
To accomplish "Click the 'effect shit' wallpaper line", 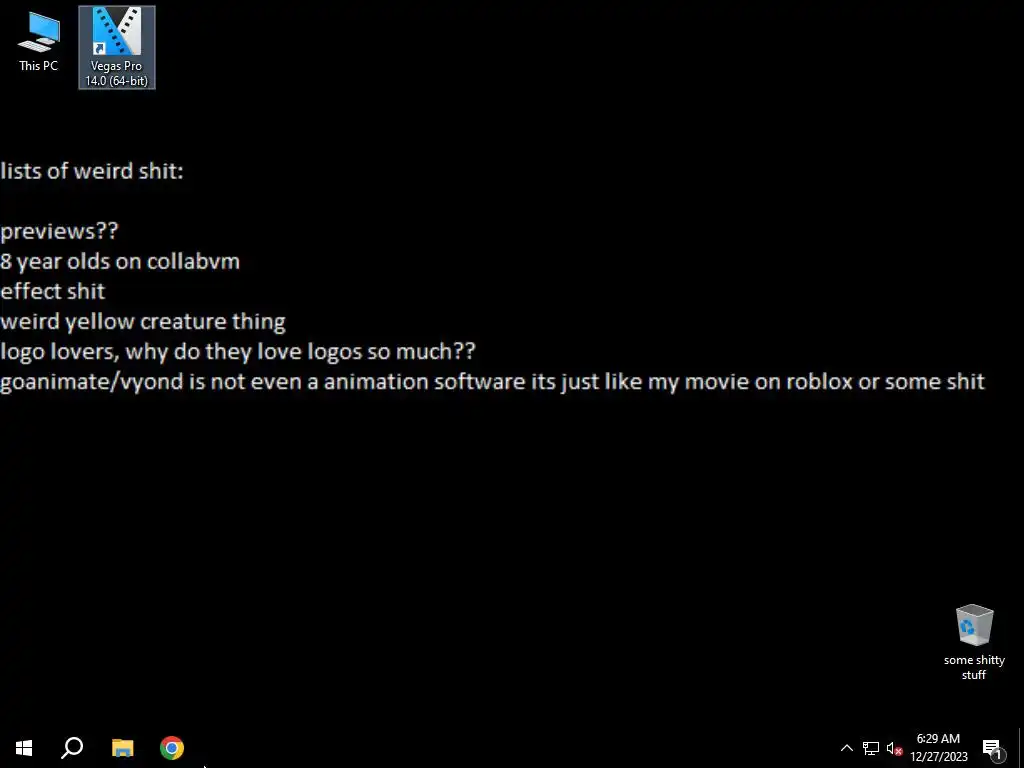I will [52, 291].
